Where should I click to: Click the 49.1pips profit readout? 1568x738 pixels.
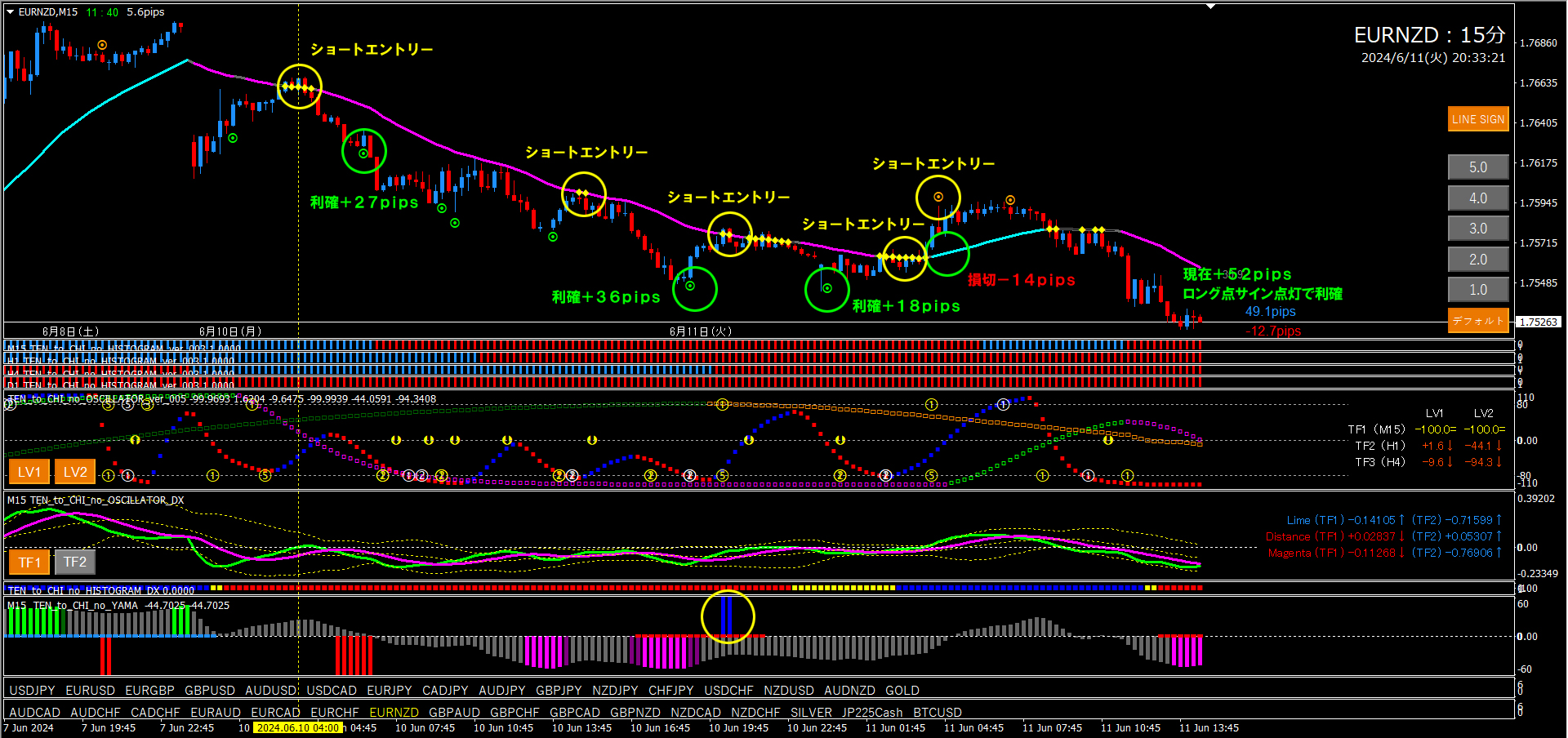pyautogui.click(x=1270, y=312)
